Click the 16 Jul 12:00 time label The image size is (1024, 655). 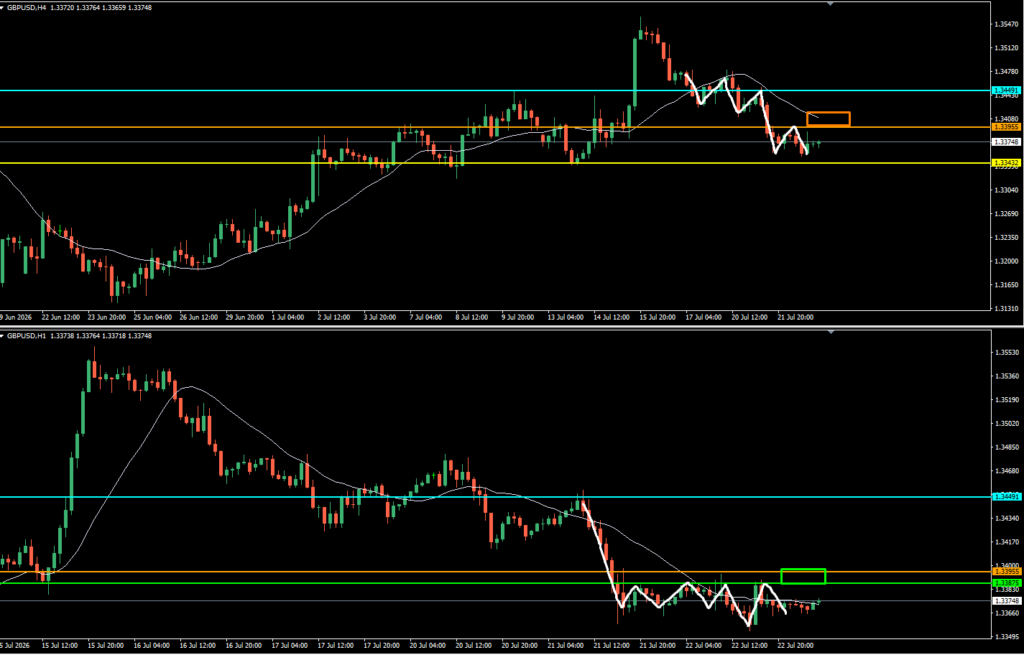pyautogui.click(x=199, y=646)
